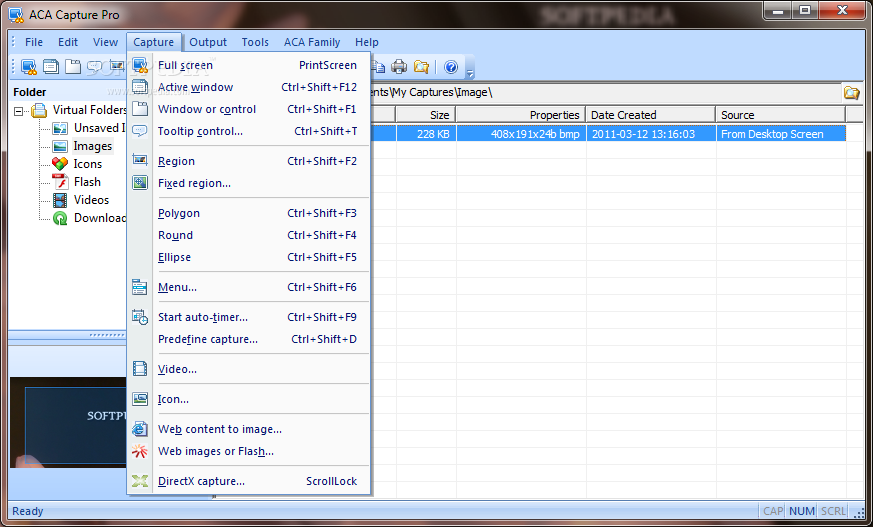Click the 408x191x24b bmp properties cell
The image size is (873, 527).
point(521,134)
